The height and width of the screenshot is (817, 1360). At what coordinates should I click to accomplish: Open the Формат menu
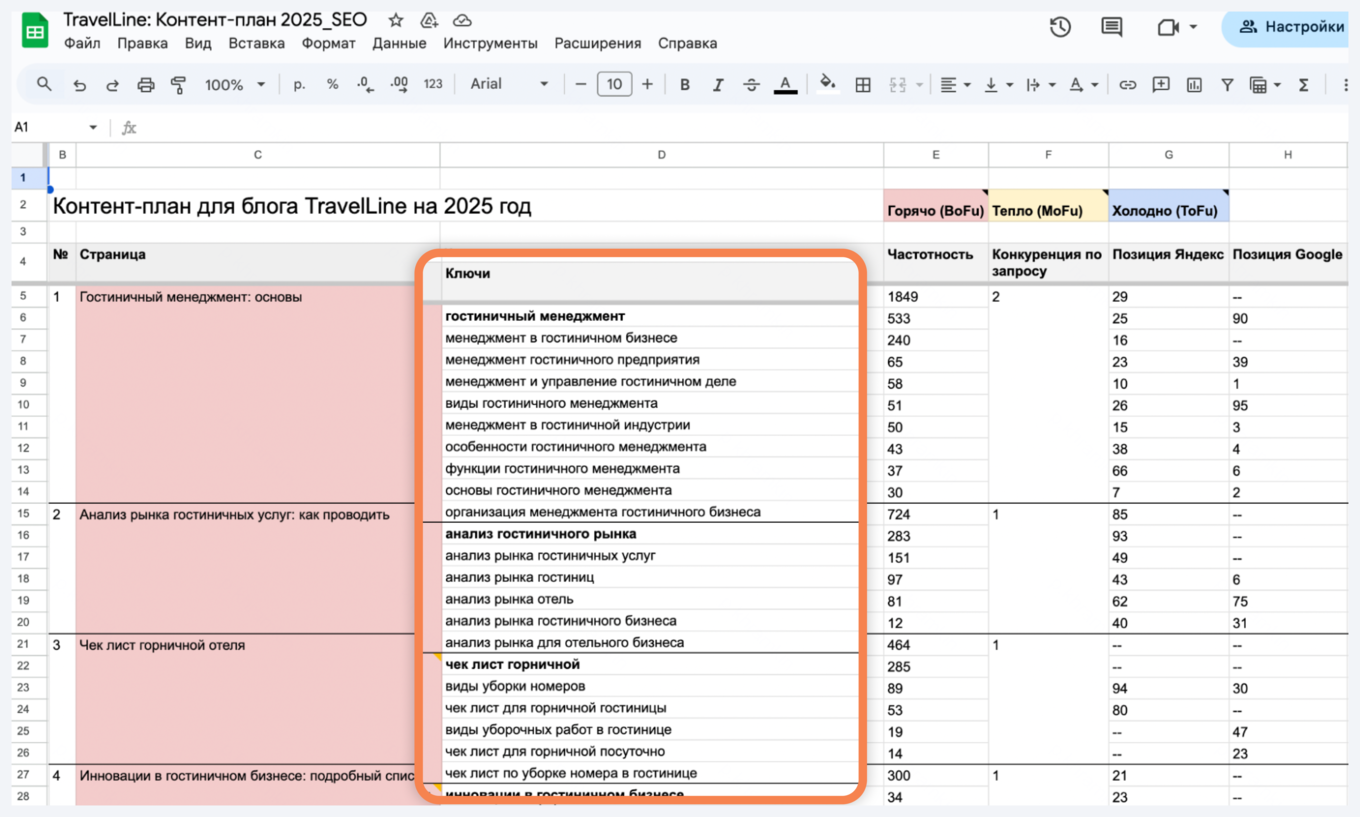328,43
